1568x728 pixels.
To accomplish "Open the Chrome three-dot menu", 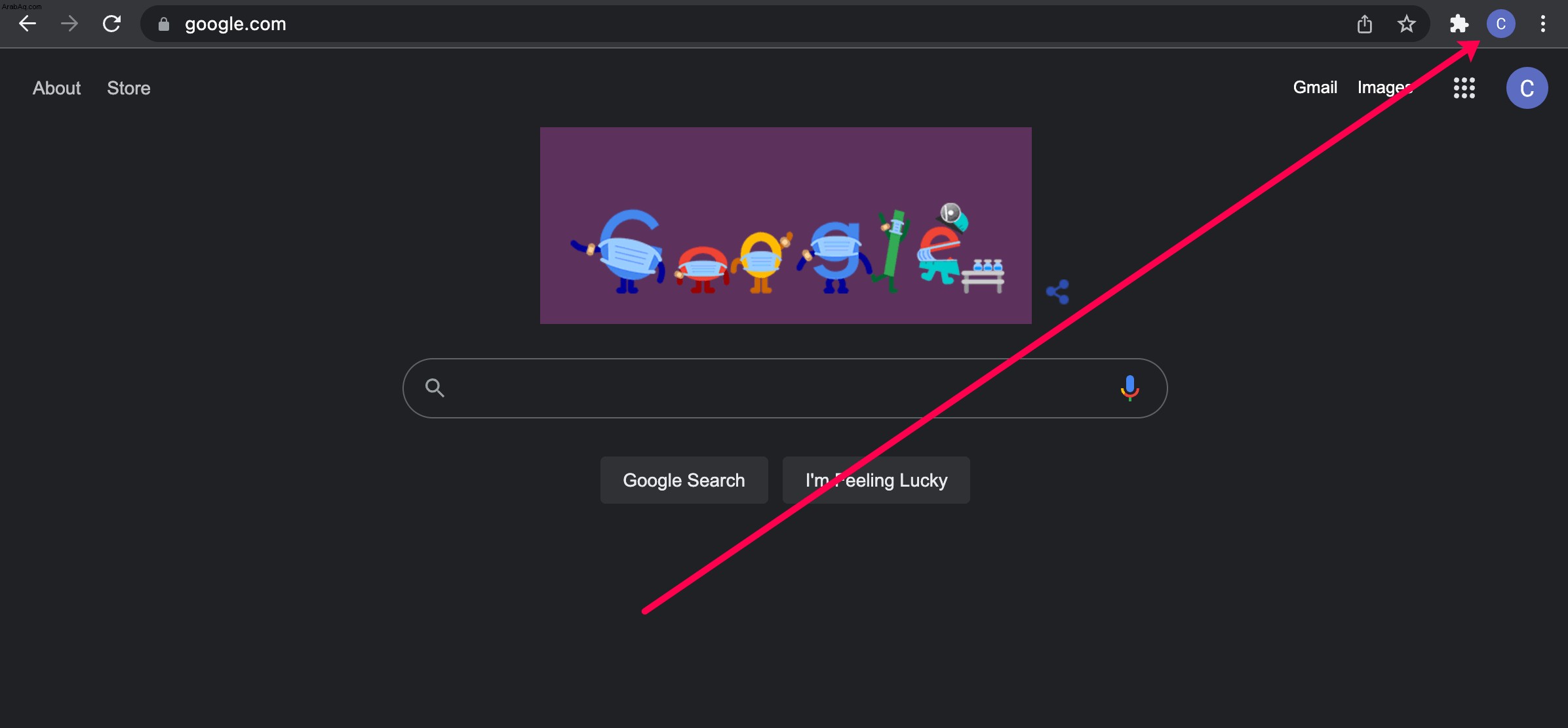I will [x=1543, y=24].
